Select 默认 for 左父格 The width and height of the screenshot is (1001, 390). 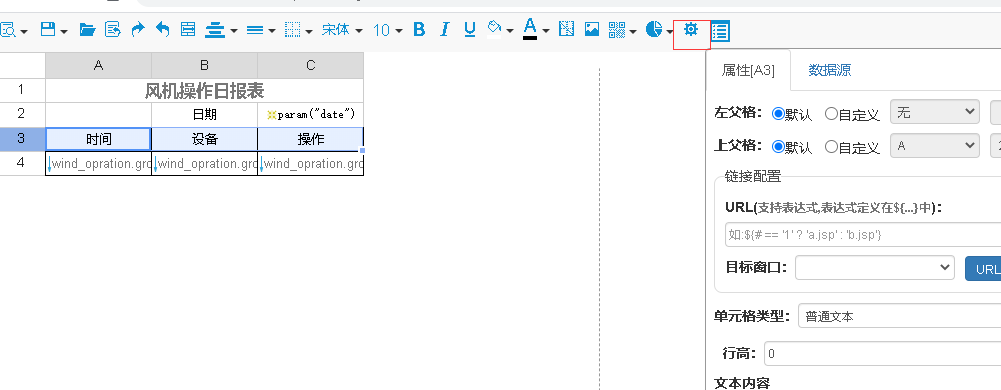[x=778, y=114]
